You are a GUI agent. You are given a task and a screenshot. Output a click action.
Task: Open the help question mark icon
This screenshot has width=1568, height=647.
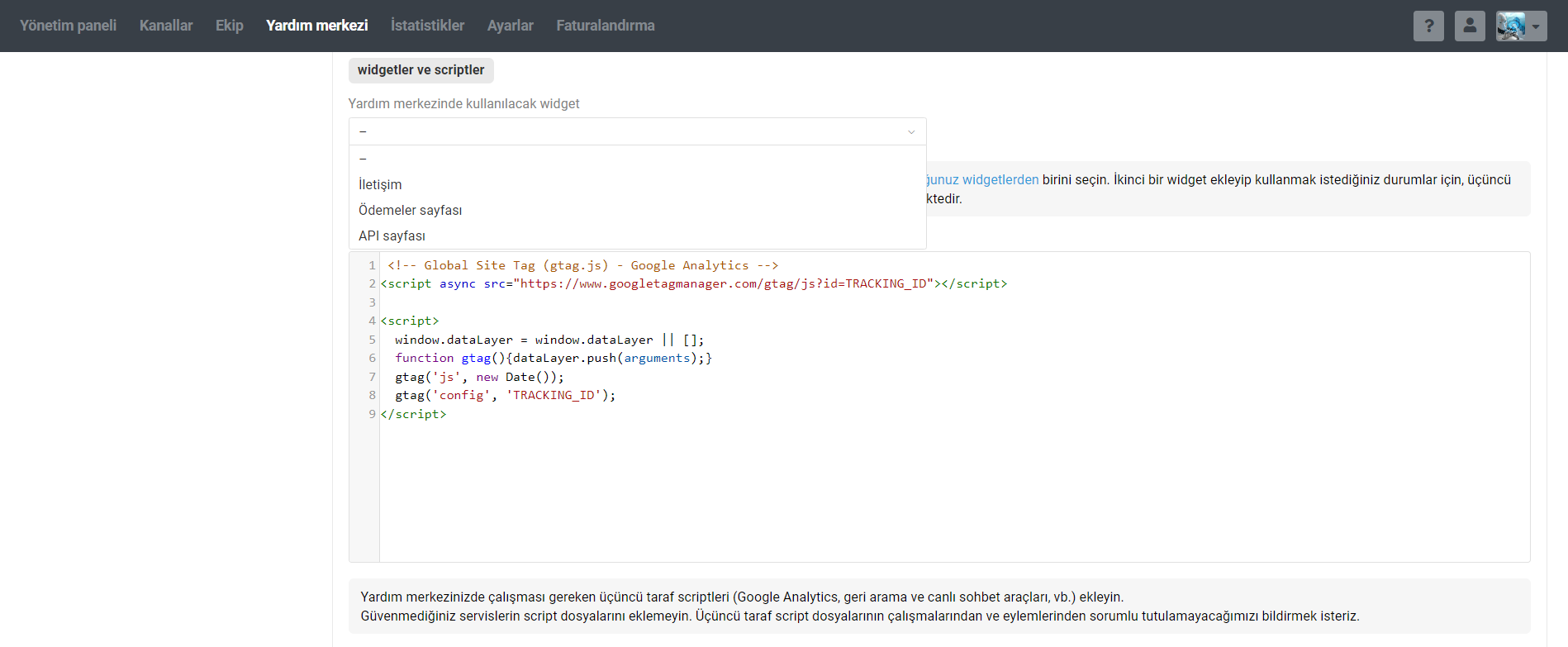(x=1428, y=26)
